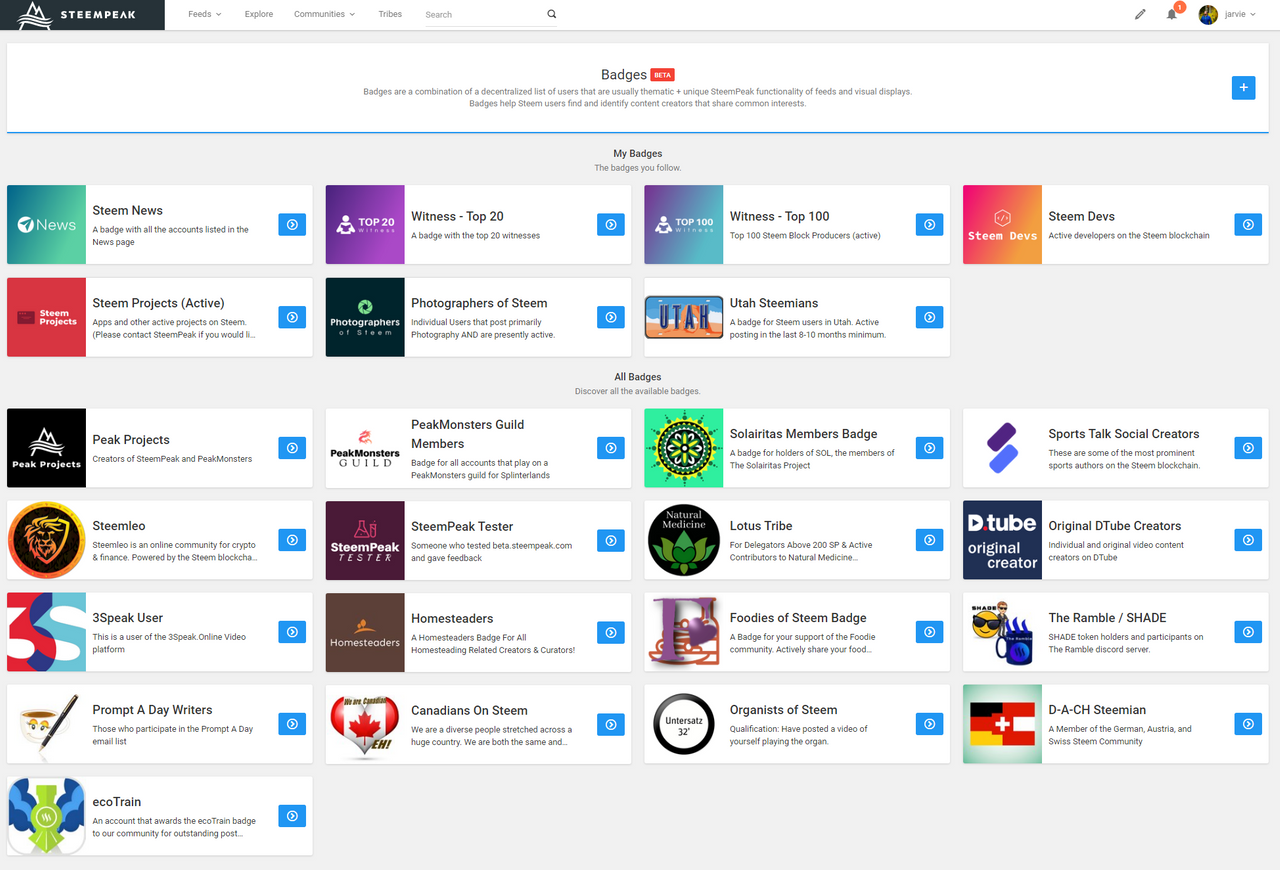This screenshot has width=1280, height=870.
Task: Open the Steem Devs badge arrow button
Action: coord(1248,225)
